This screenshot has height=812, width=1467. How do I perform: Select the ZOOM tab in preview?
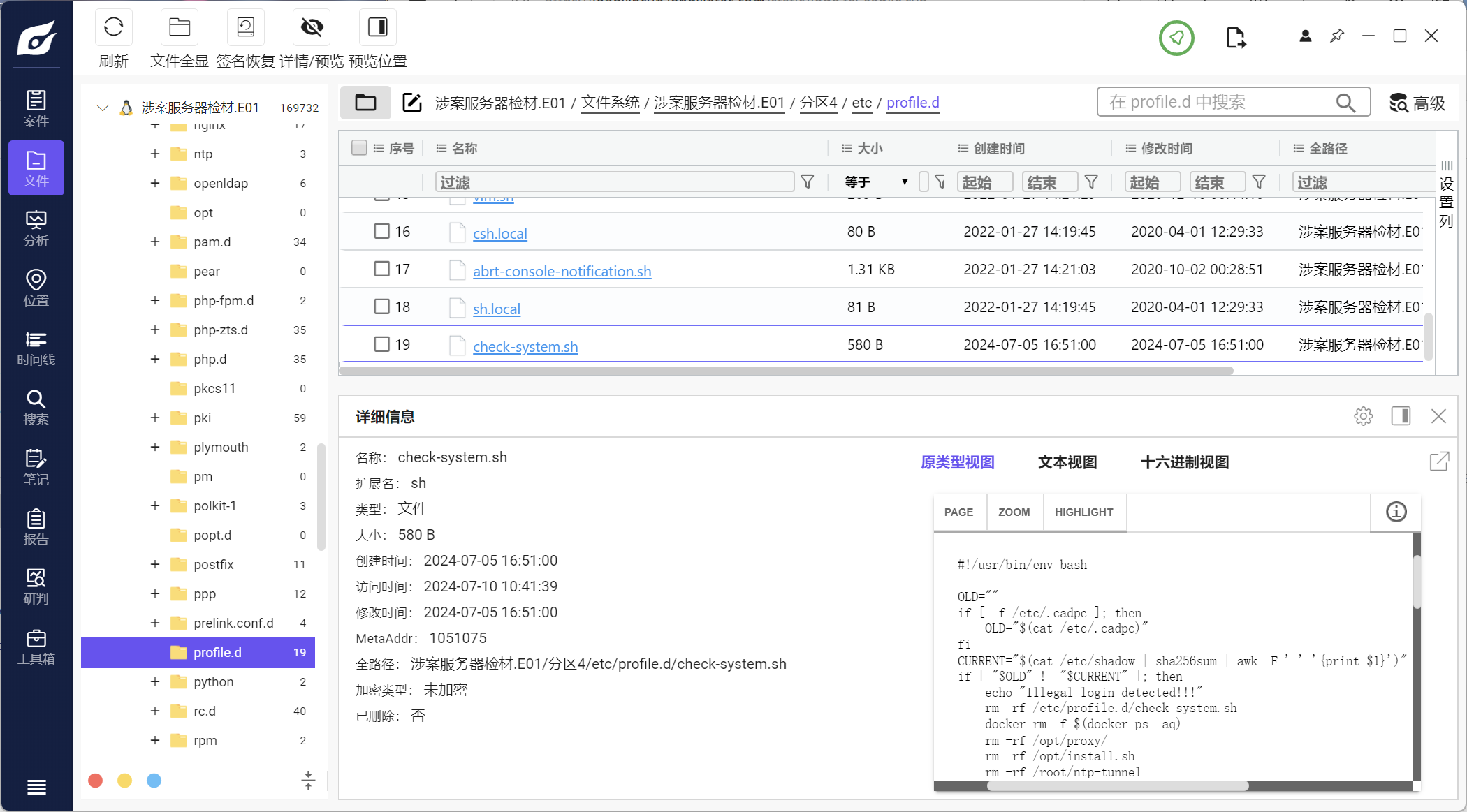[x=1014, y=512]
